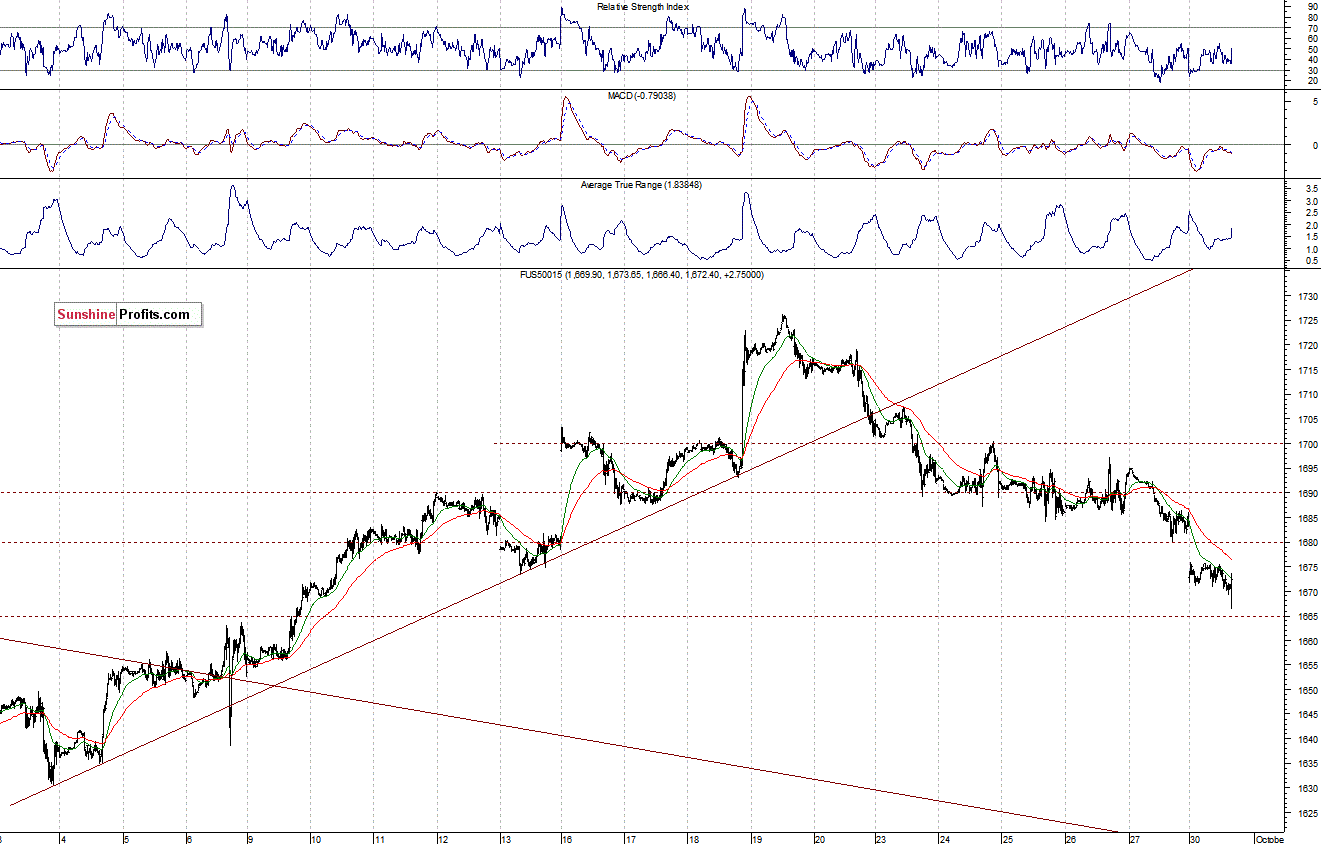Click the ATR 3.5 axis label
This screenshot has height=844, width=1321.
coord(1311,189)
